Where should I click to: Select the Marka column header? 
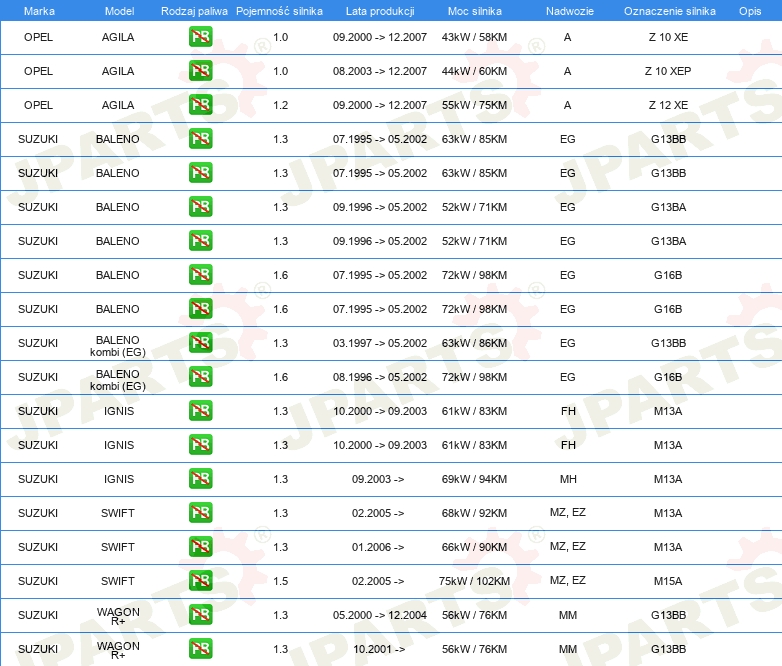[39, 11]
